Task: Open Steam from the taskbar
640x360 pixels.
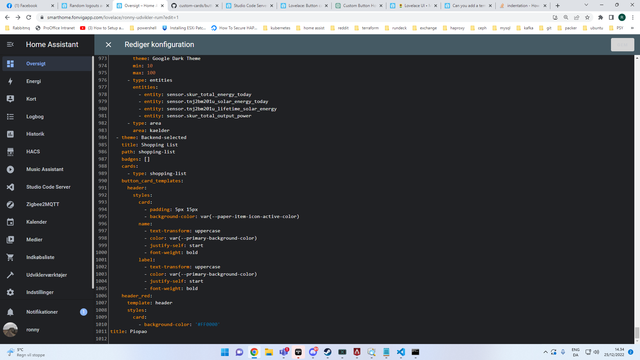Action: (x=328, y=352)
